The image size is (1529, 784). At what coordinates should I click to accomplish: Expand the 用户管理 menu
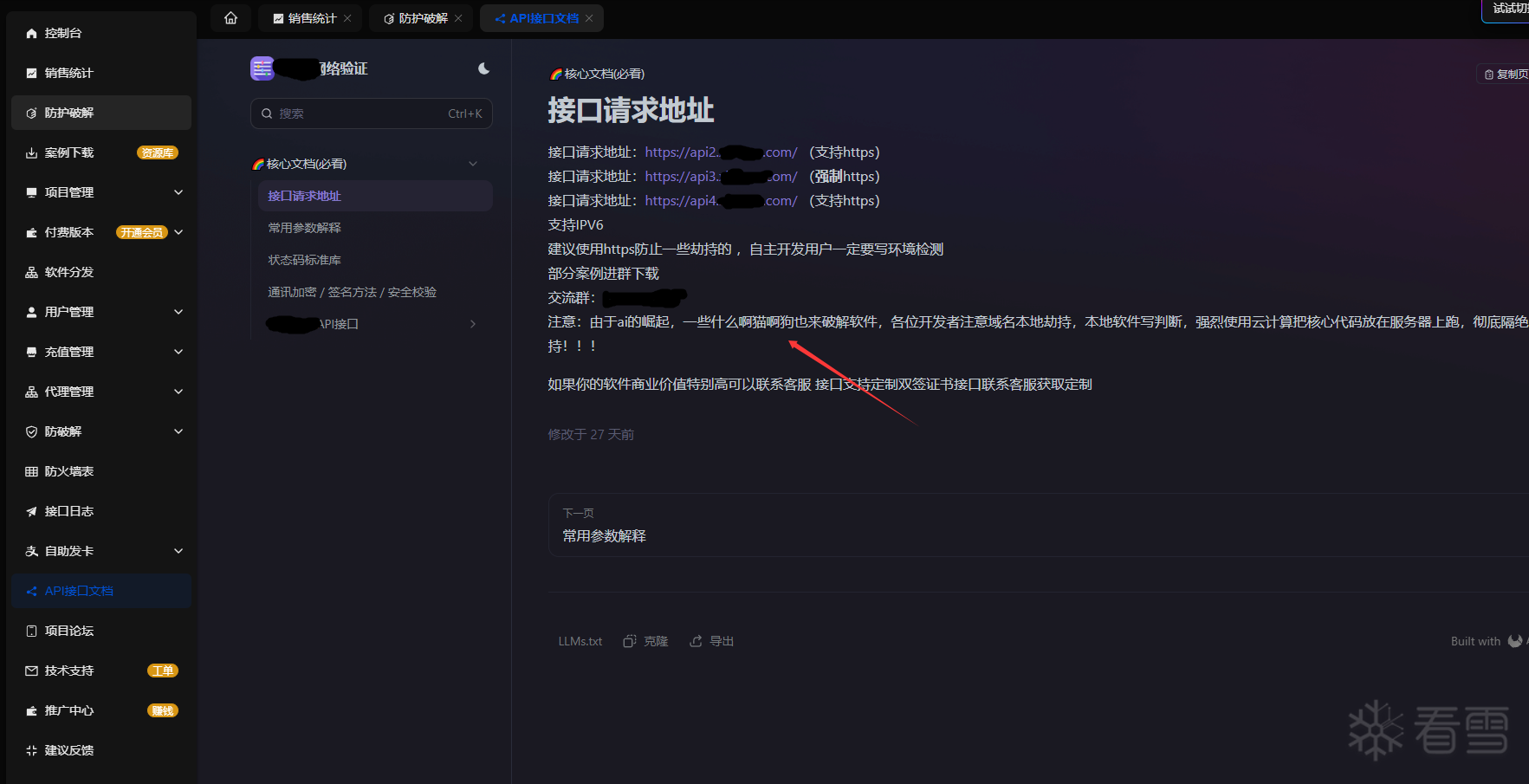pyautogui.click(x=102, y=312)
